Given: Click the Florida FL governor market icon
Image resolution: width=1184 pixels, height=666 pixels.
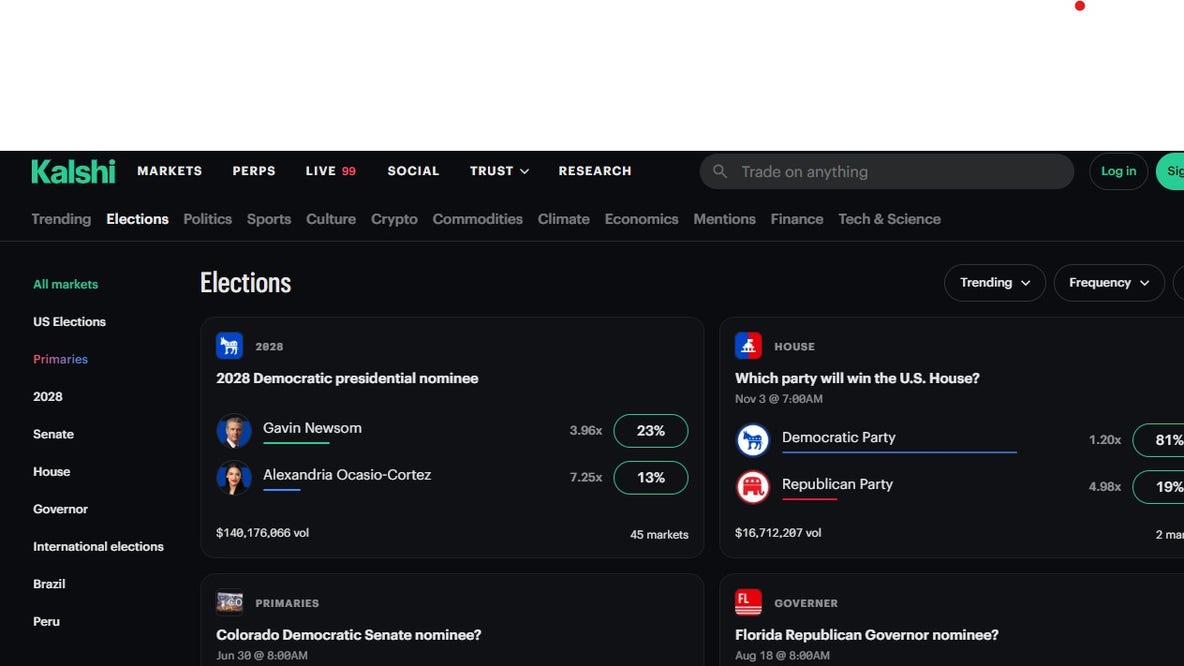Looking at the screenshot, I should coord(748,603).
